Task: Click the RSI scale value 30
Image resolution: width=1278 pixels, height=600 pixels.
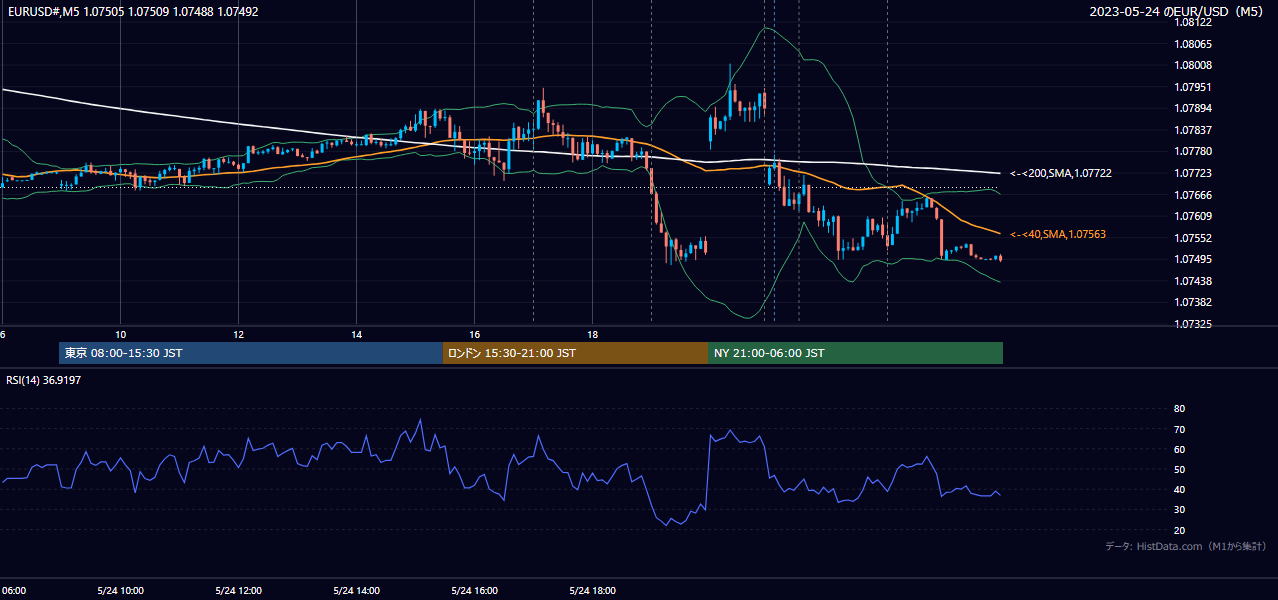Action: 1179,510
